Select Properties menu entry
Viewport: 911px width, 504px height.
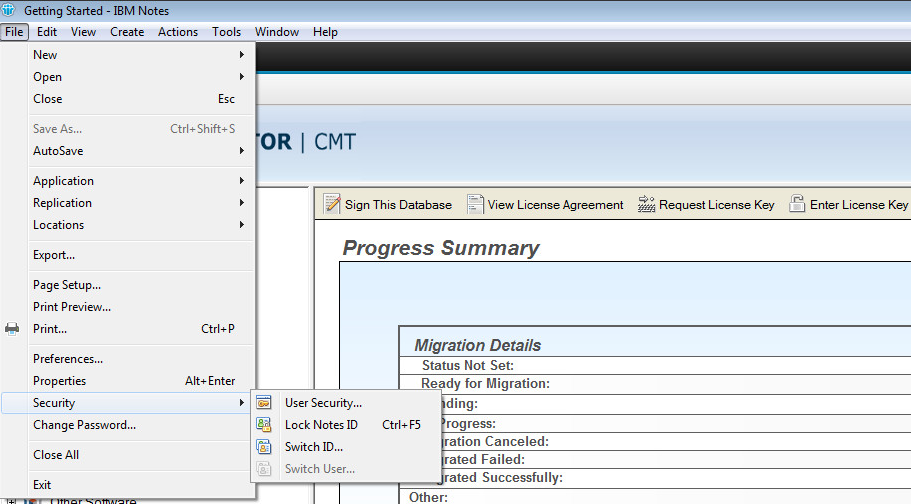tap(128, 381)
